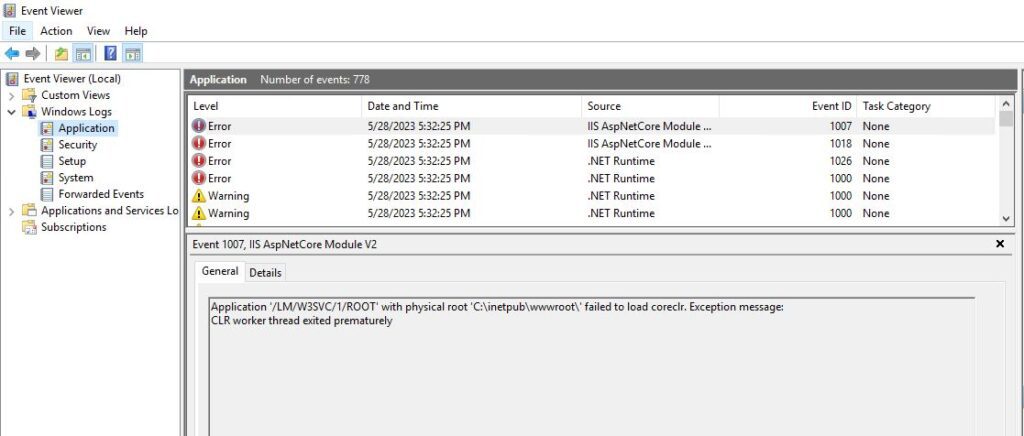
Task: Collapse the Windows Logs node
Action: [12, 112]
